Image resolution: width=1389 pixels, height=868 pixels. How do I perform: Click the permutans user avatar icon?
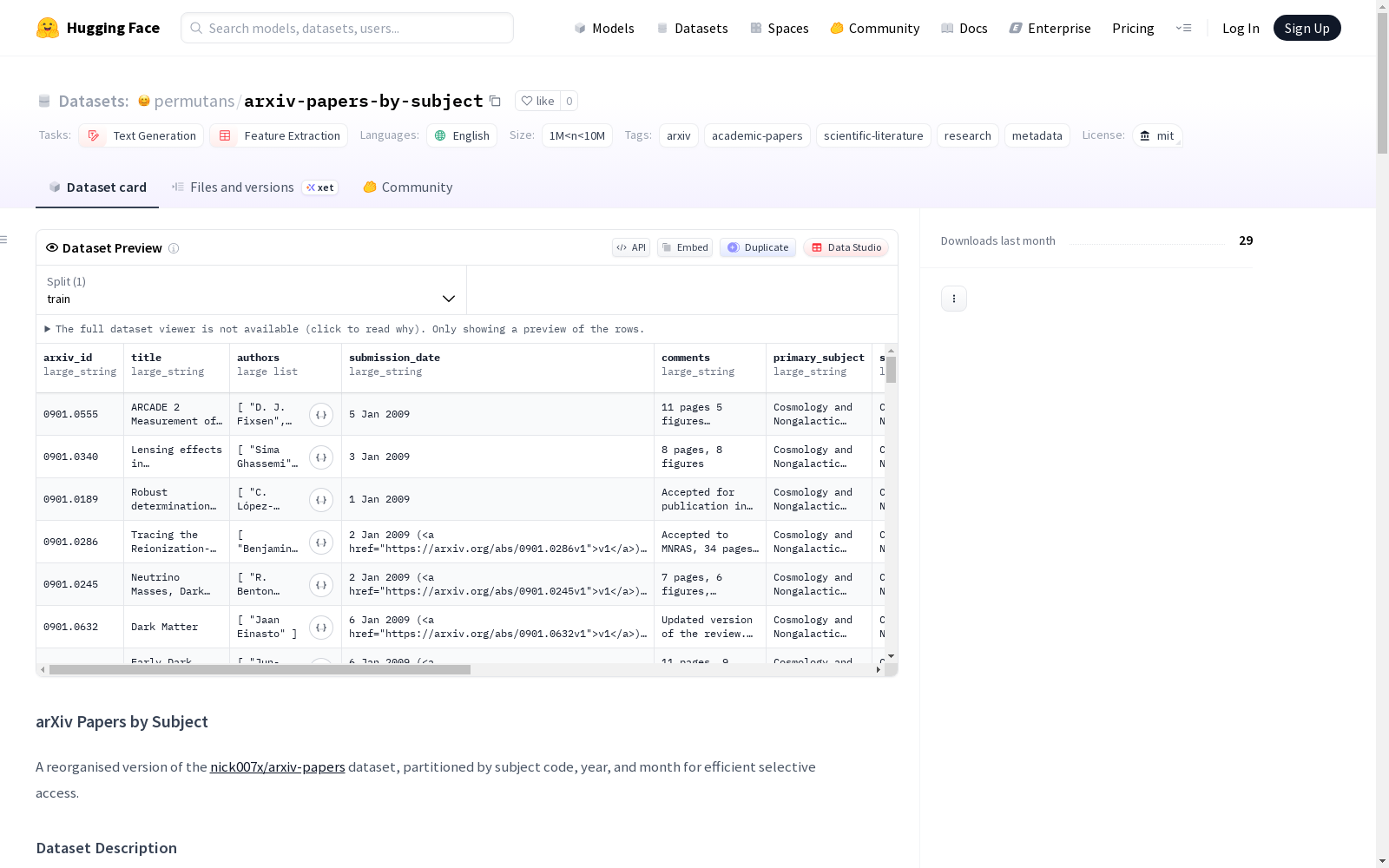144,101
